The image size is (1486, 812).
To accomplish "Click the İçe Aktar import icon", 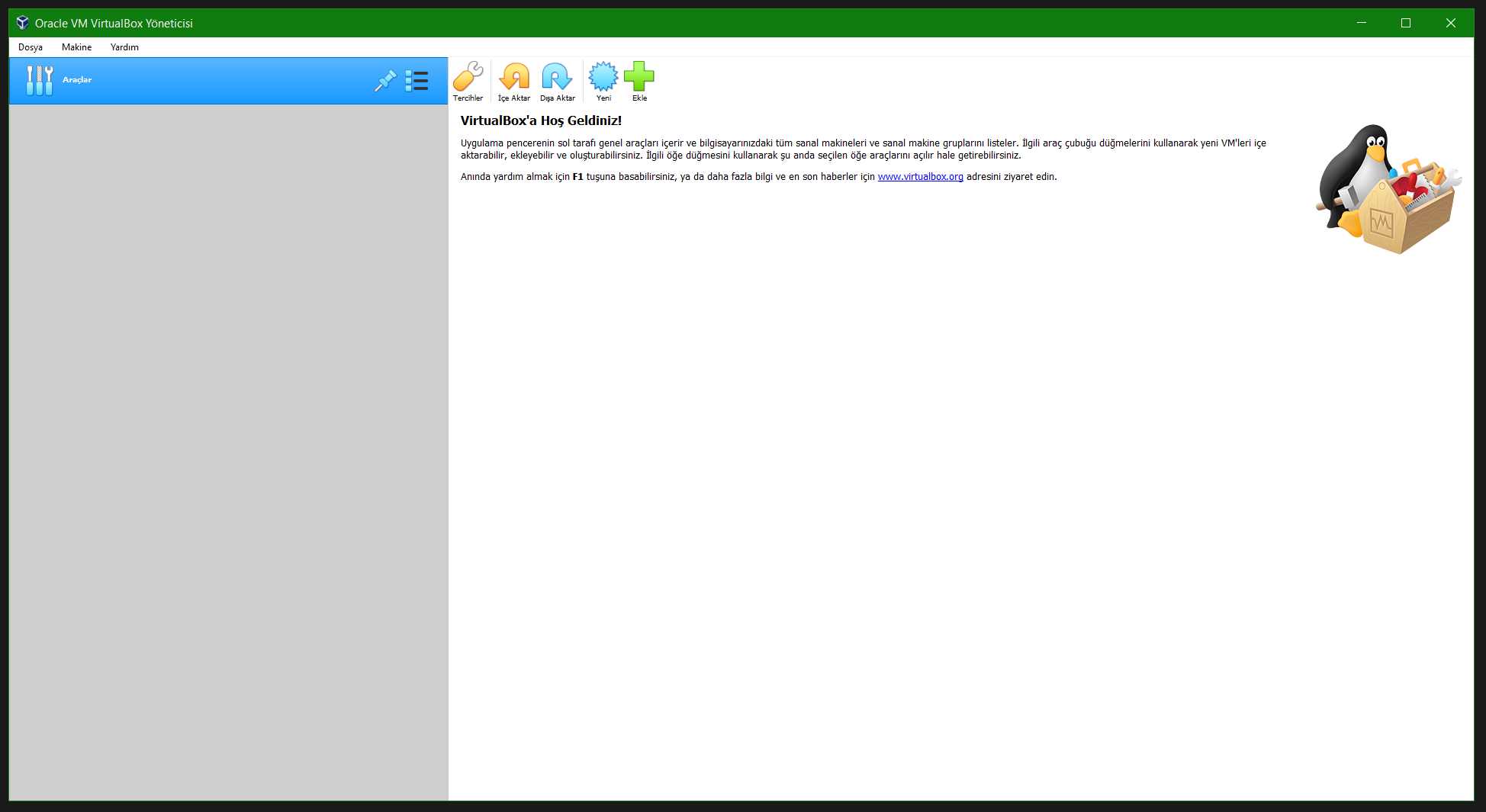I will point(514,81).
